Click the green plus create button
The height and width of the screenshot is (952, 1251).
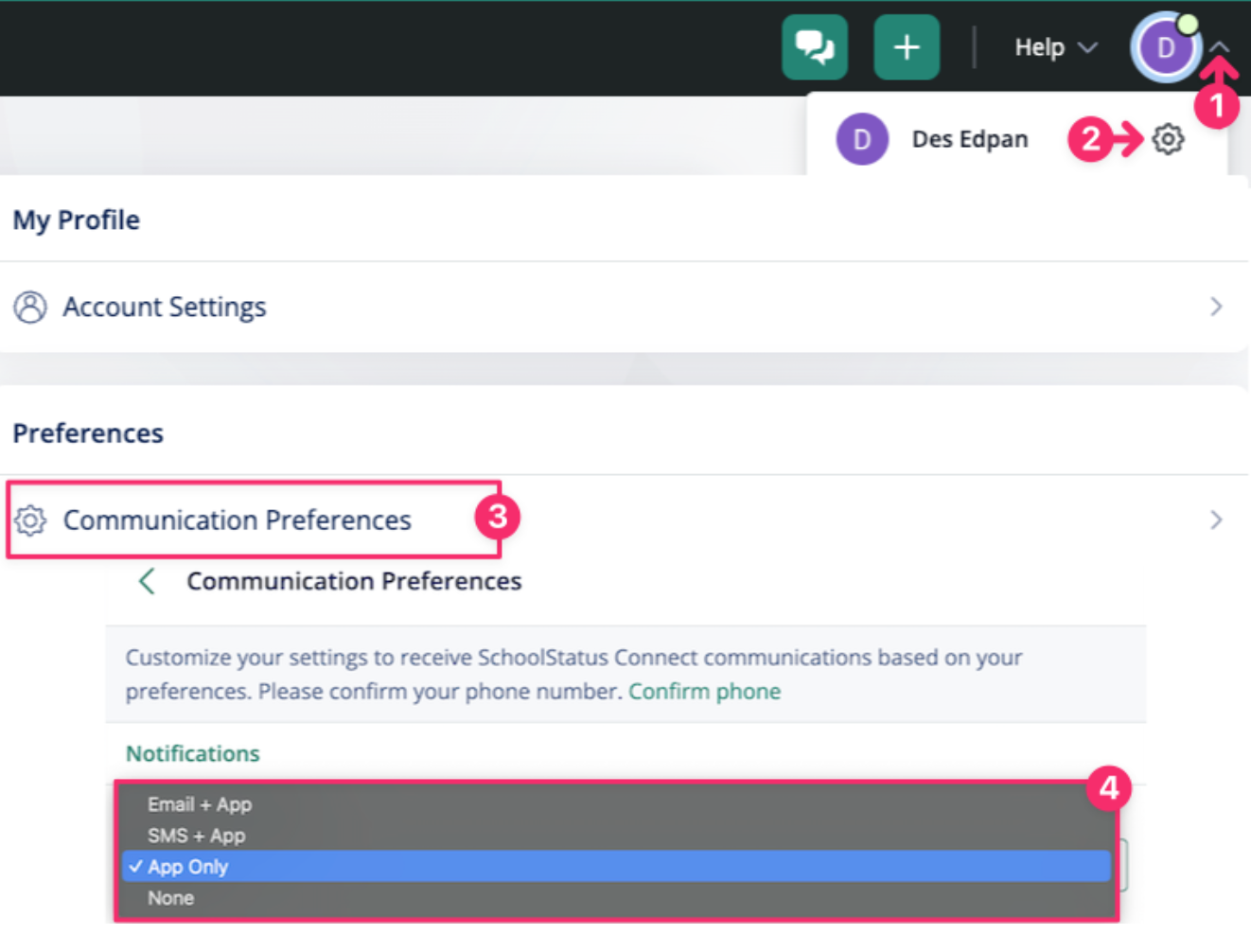pyautogui.click(x=906, y=46)
